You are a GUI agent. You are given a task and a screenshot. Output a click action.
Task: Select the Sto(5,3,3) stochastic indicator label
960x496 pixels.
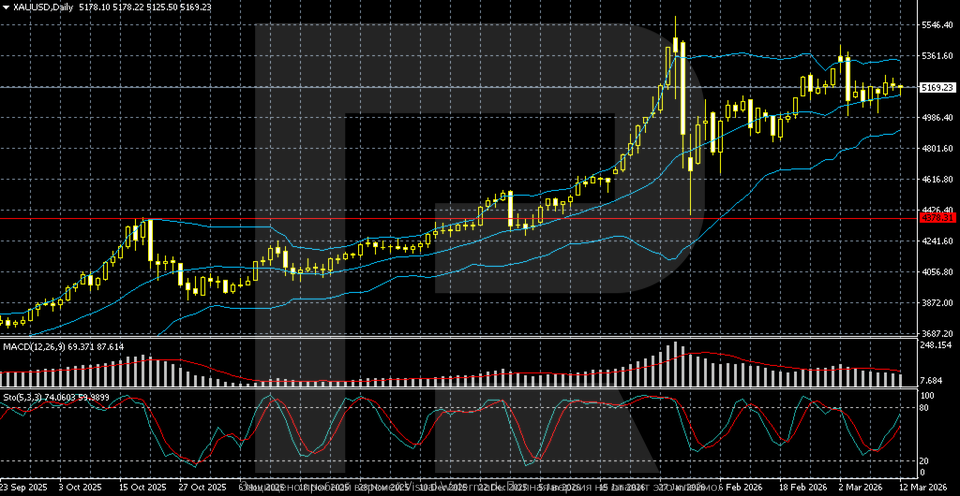tap(28, 396)
